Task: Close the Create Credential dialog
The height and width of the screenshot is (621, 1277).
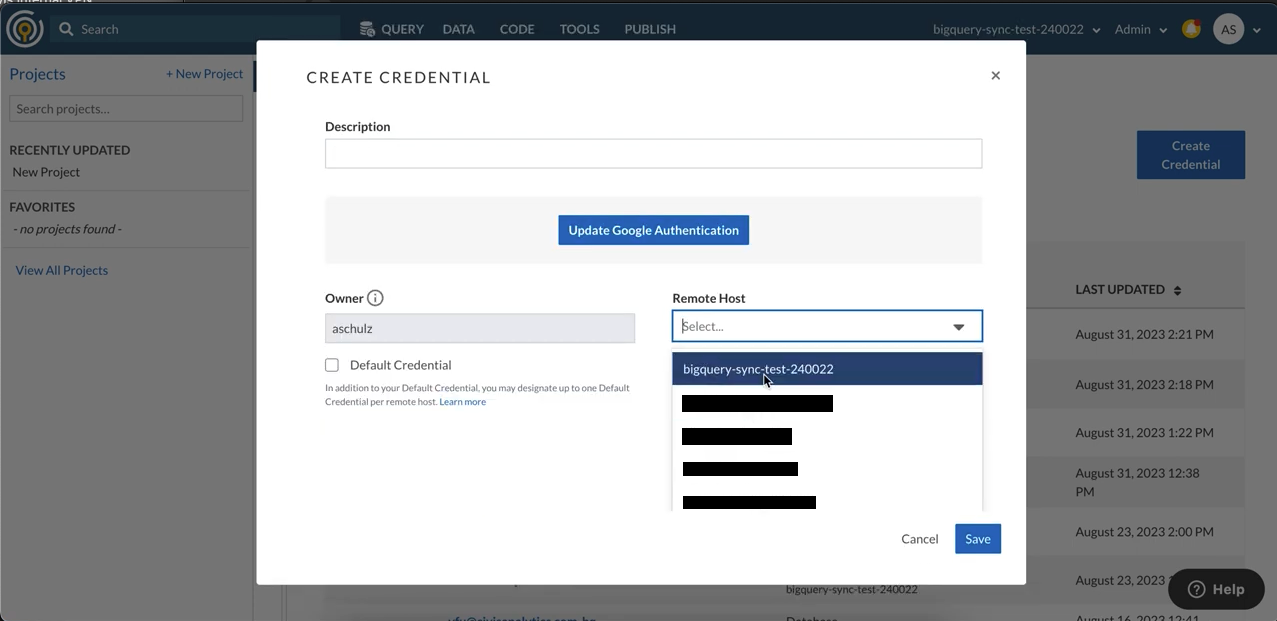Action: click(995, 75)
